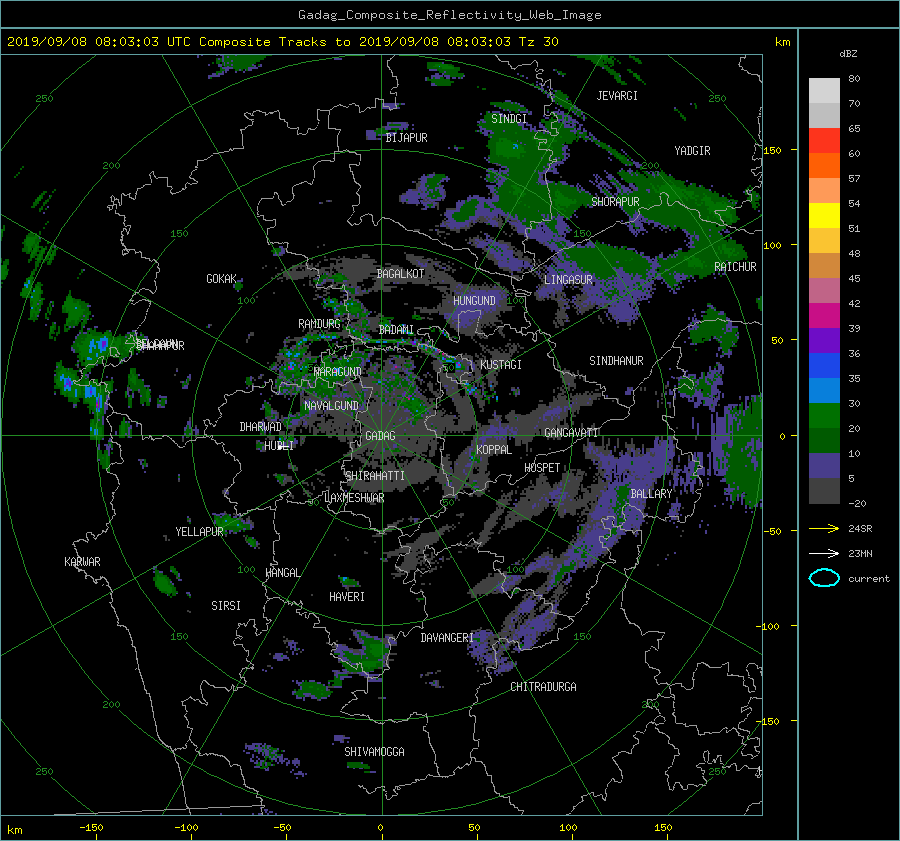Click the RAICHUR city label
The width and height of the screenshot is (900, 841).
tap(735, 267)
